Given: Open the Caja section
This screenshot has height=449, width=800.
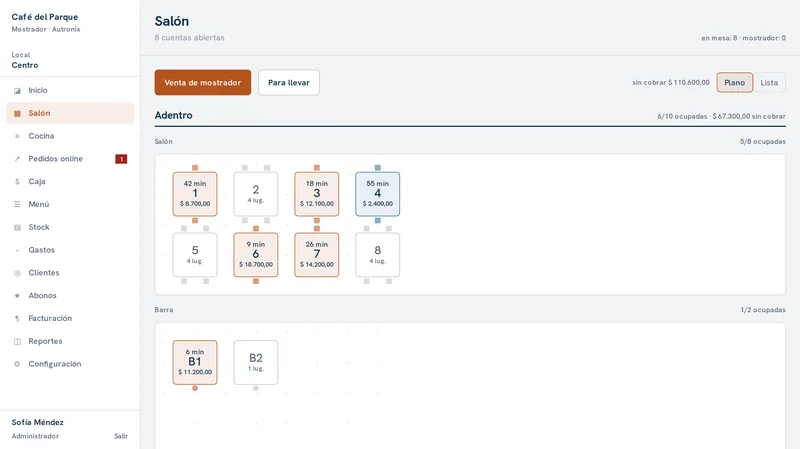Looking at the screenshot, I should 70,182.
